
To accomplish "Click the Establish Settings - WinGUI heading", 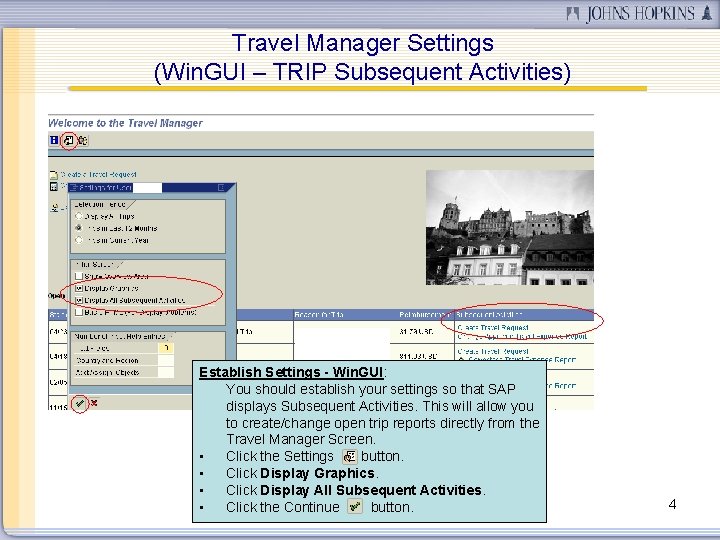I will coord(291,372).
